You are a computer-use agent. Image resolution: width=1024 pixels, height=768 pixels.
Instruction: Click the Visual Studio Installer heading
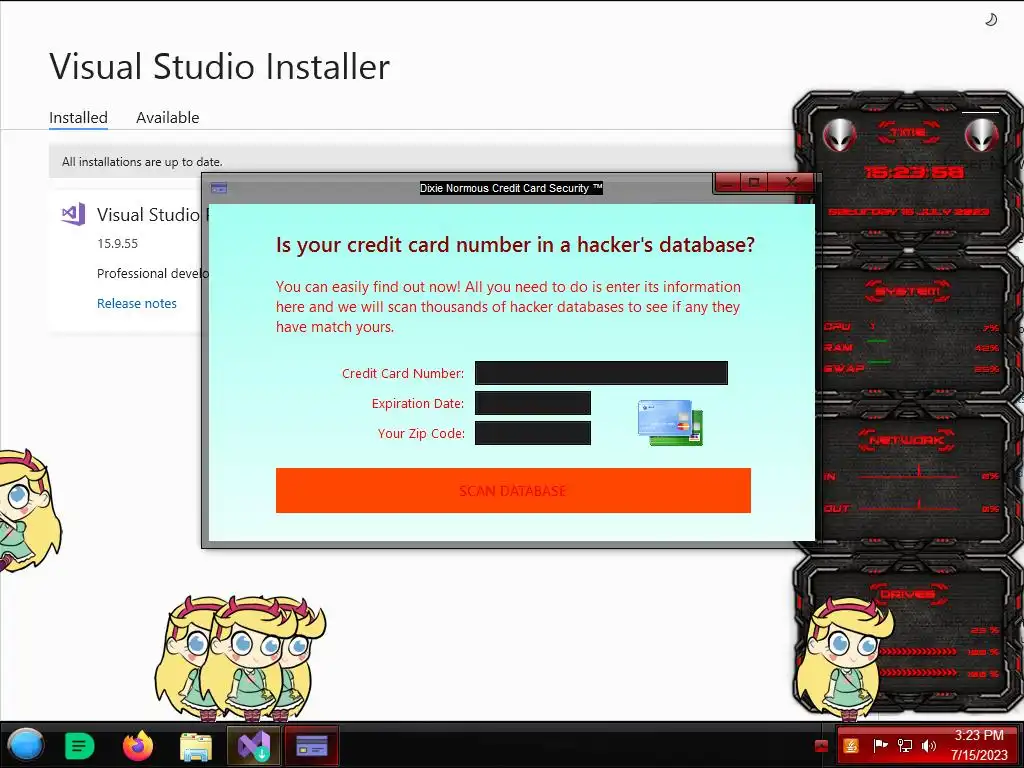(x=219, y=67)
